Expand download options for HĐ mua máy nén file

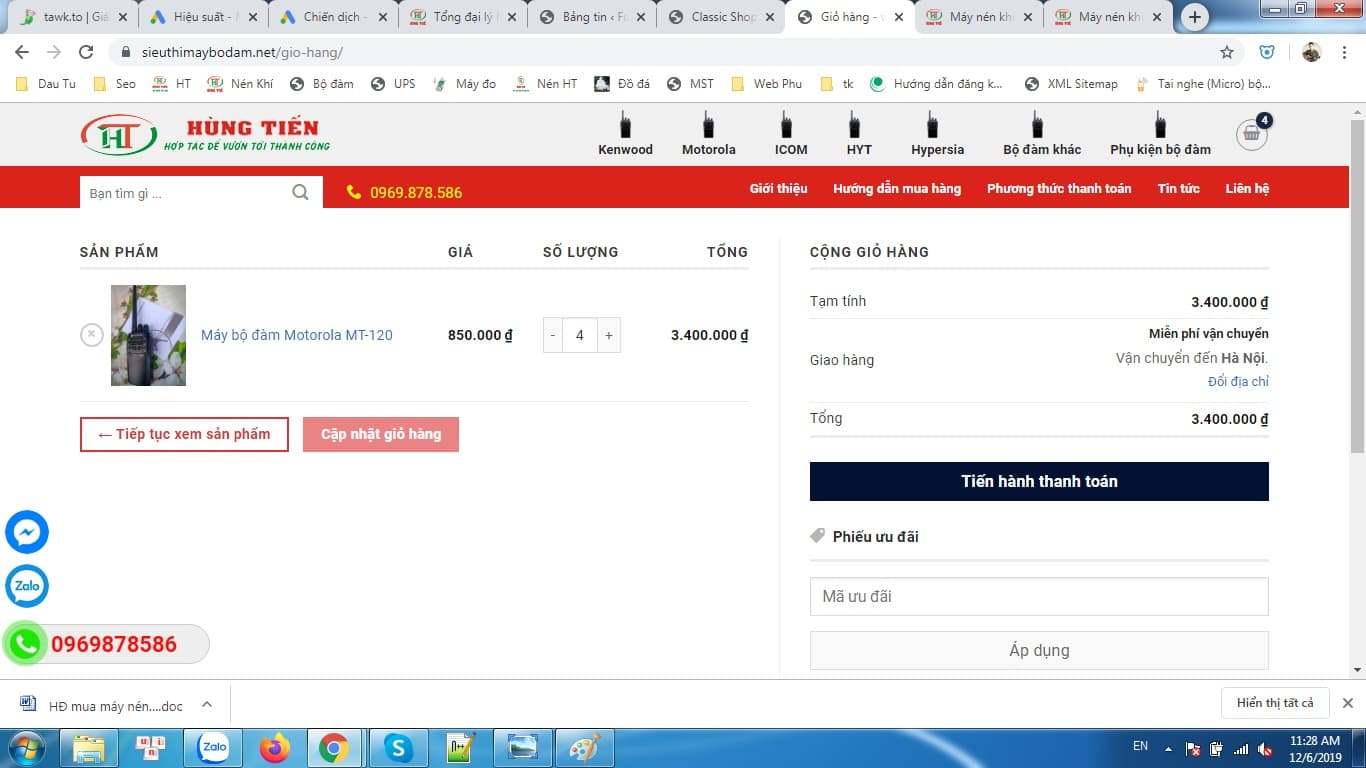click(207, 704)
